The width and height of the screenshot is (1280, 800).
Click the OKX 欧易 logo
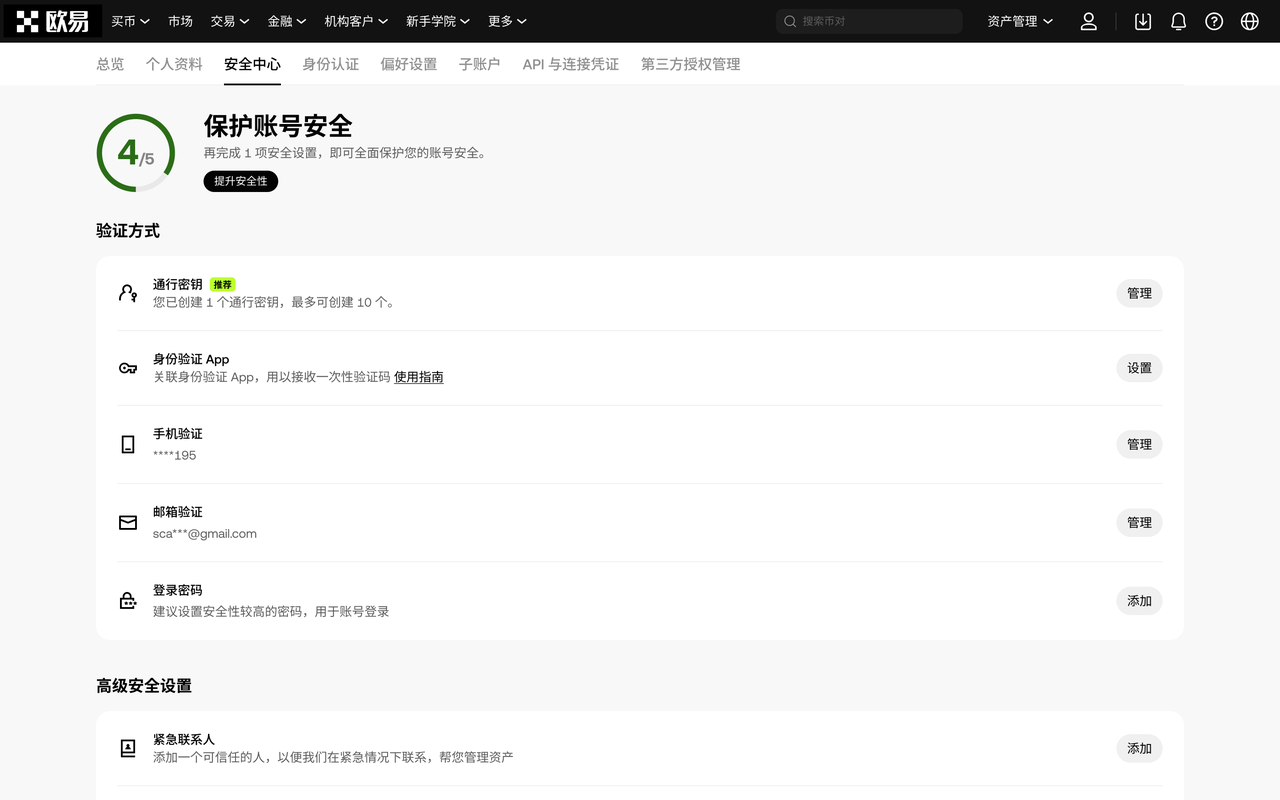tap(53, 21)
